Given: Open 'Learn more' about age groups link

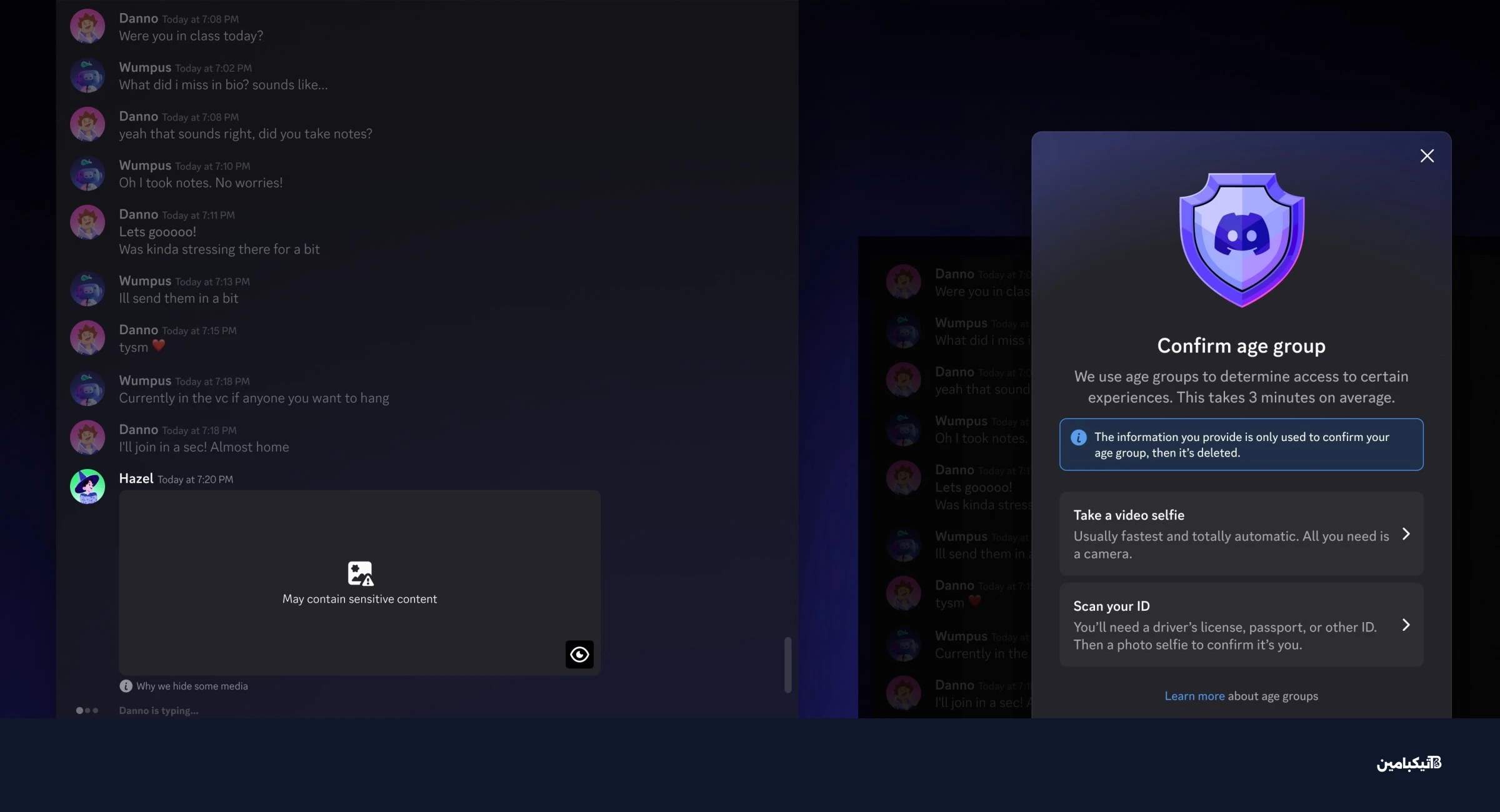Looking at the screenshot, I should coord(1194,696).
